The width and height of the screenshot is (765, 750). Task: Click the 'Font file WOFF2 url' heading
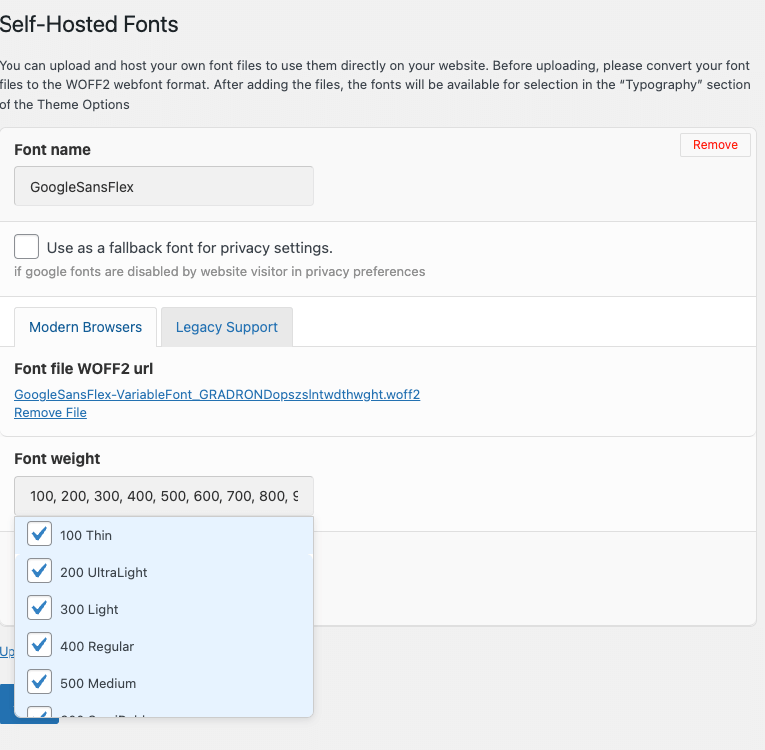pos(83,369)
